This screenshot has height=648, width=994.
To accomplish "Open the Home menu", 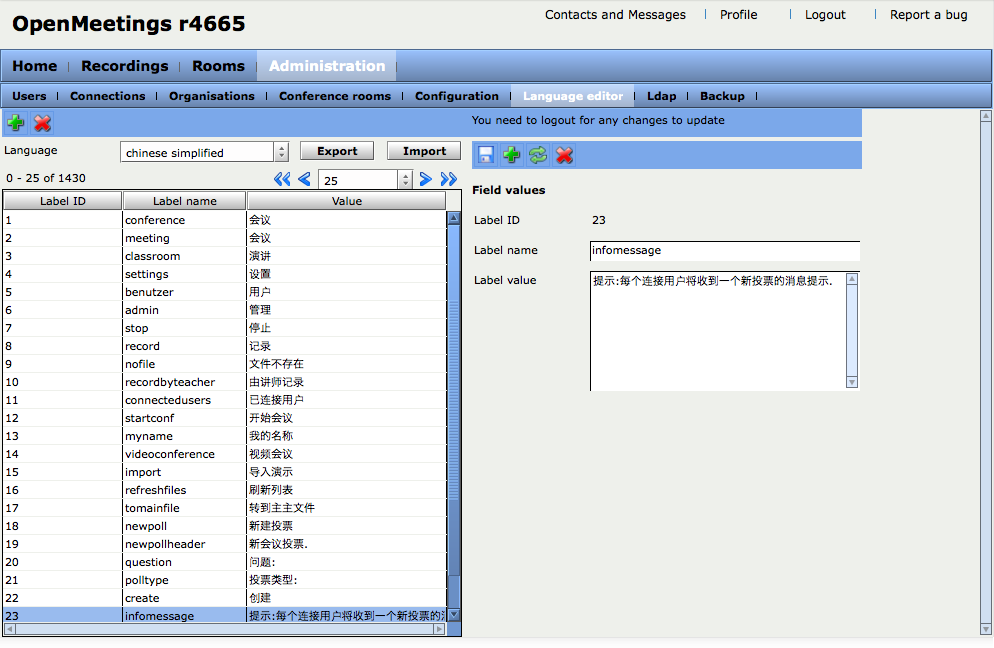I will [x=35, y=66].
